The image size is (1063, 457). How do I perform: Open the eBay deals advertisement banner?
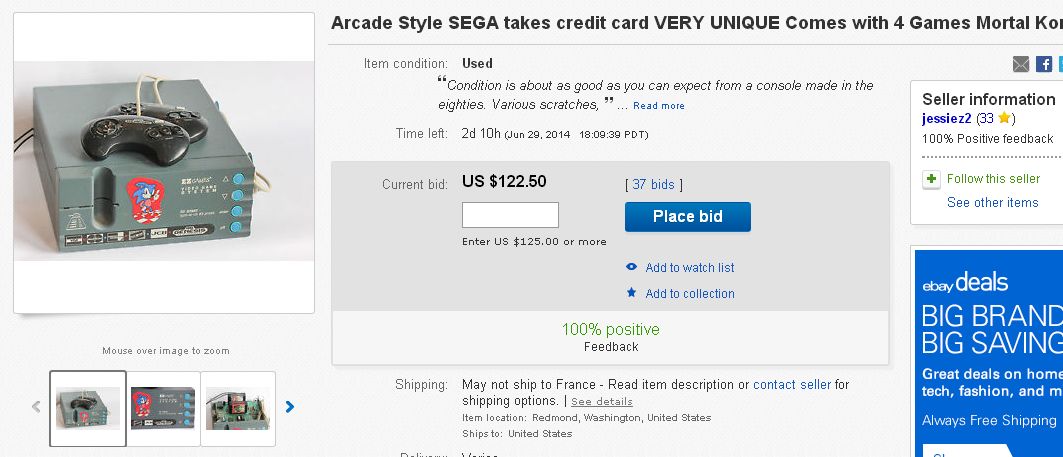click(988, 350)
